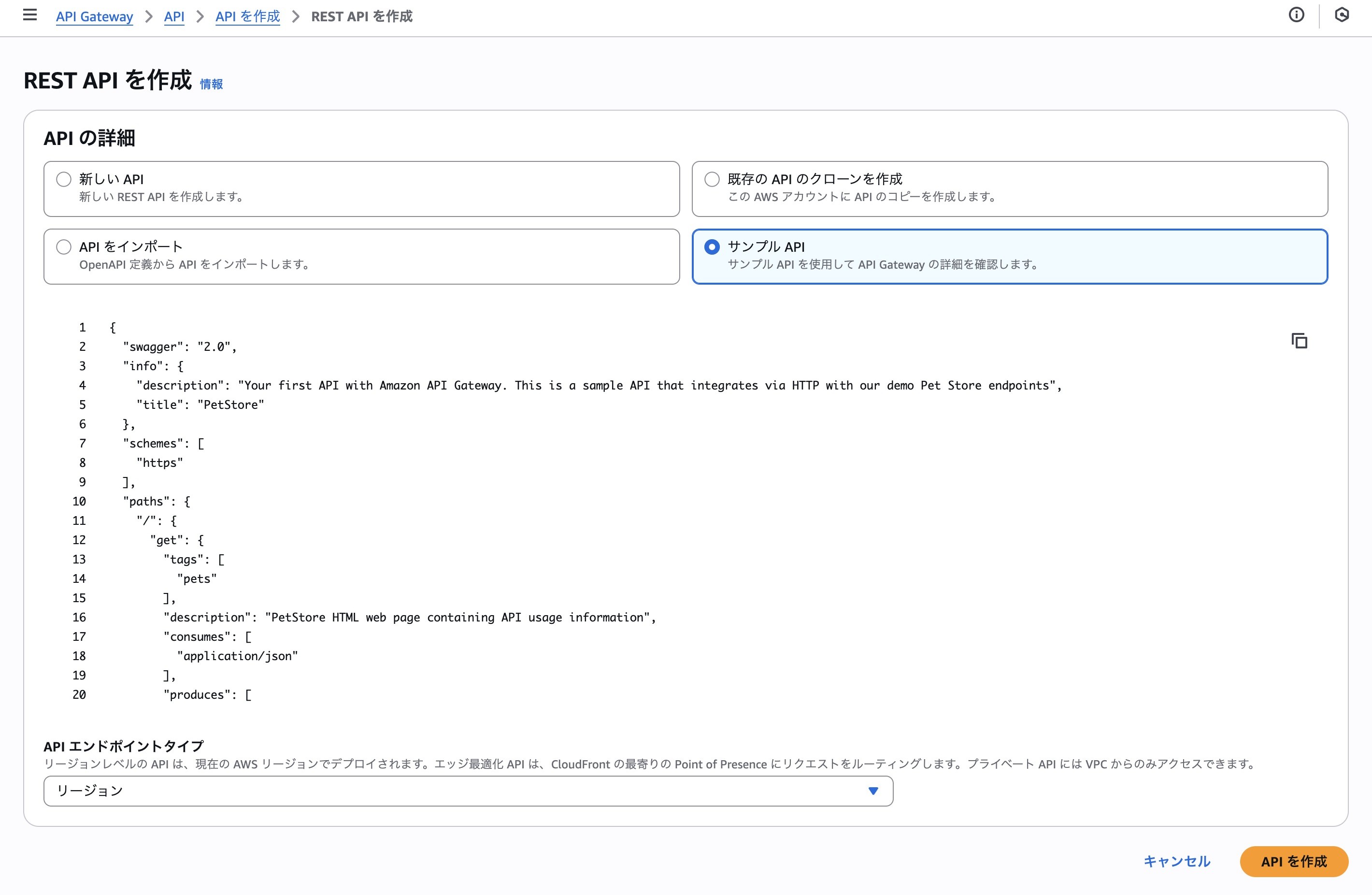Image resolution: width=1372 pixels, height=895 pixels.
Task: Select 既存の API のクローンを作成 radio option
Action: tap(712, 179)
